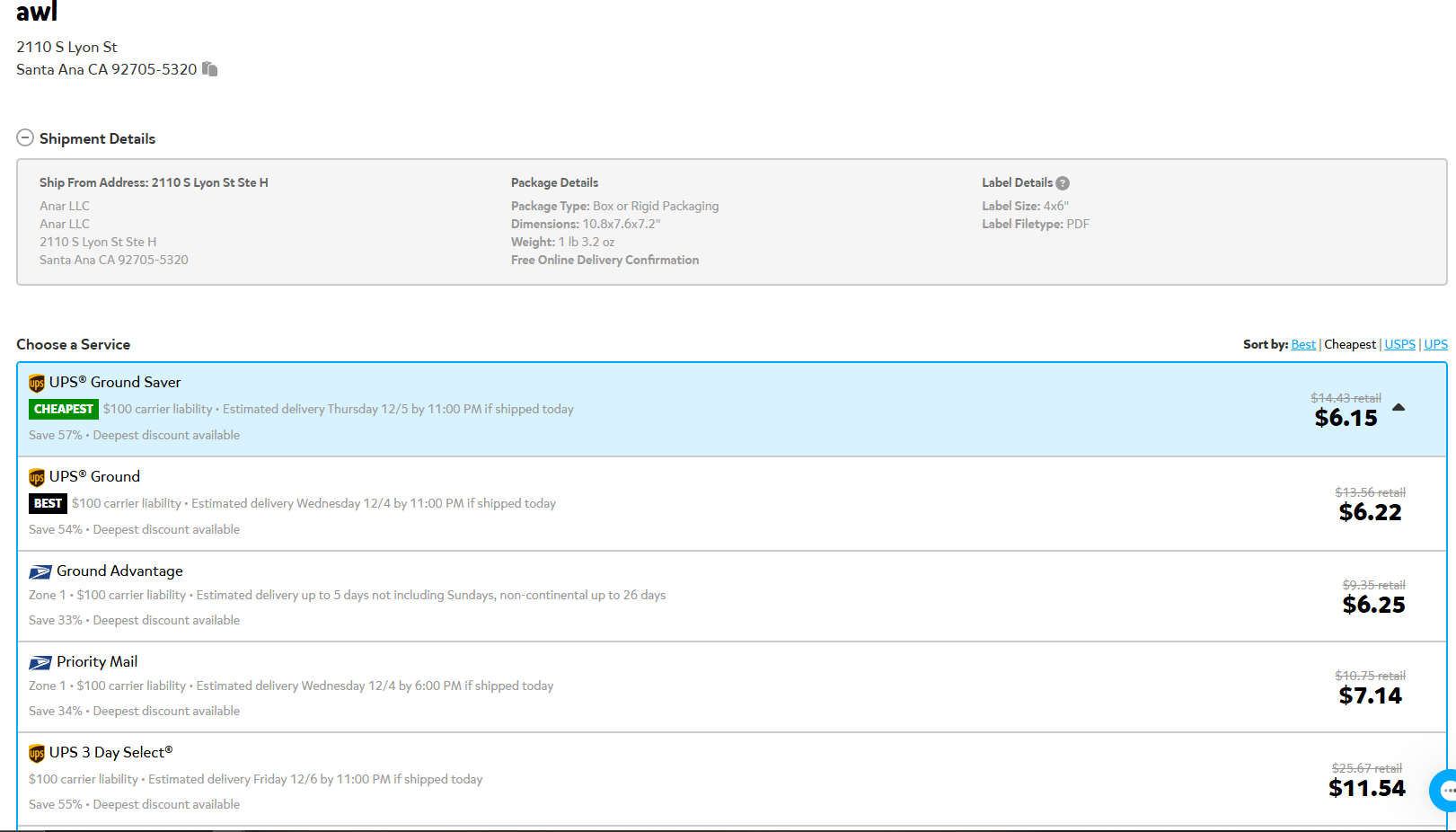Screen dimensions: 1456x832
Task: Choose the UPS Ground service
Action: pos(732,504)
